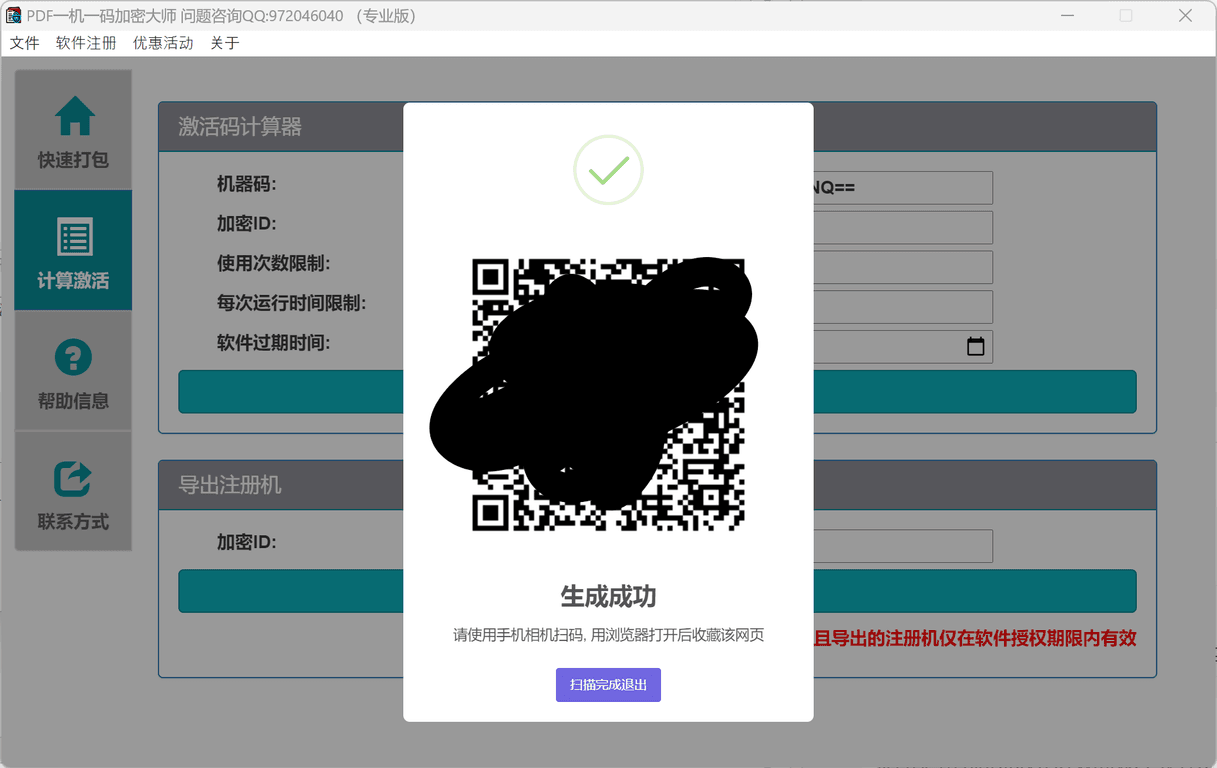The height and width of the screenshot is (768, 1217).
Task: Click green button in 激活码计算器 panel
Action: coord(974,392)
